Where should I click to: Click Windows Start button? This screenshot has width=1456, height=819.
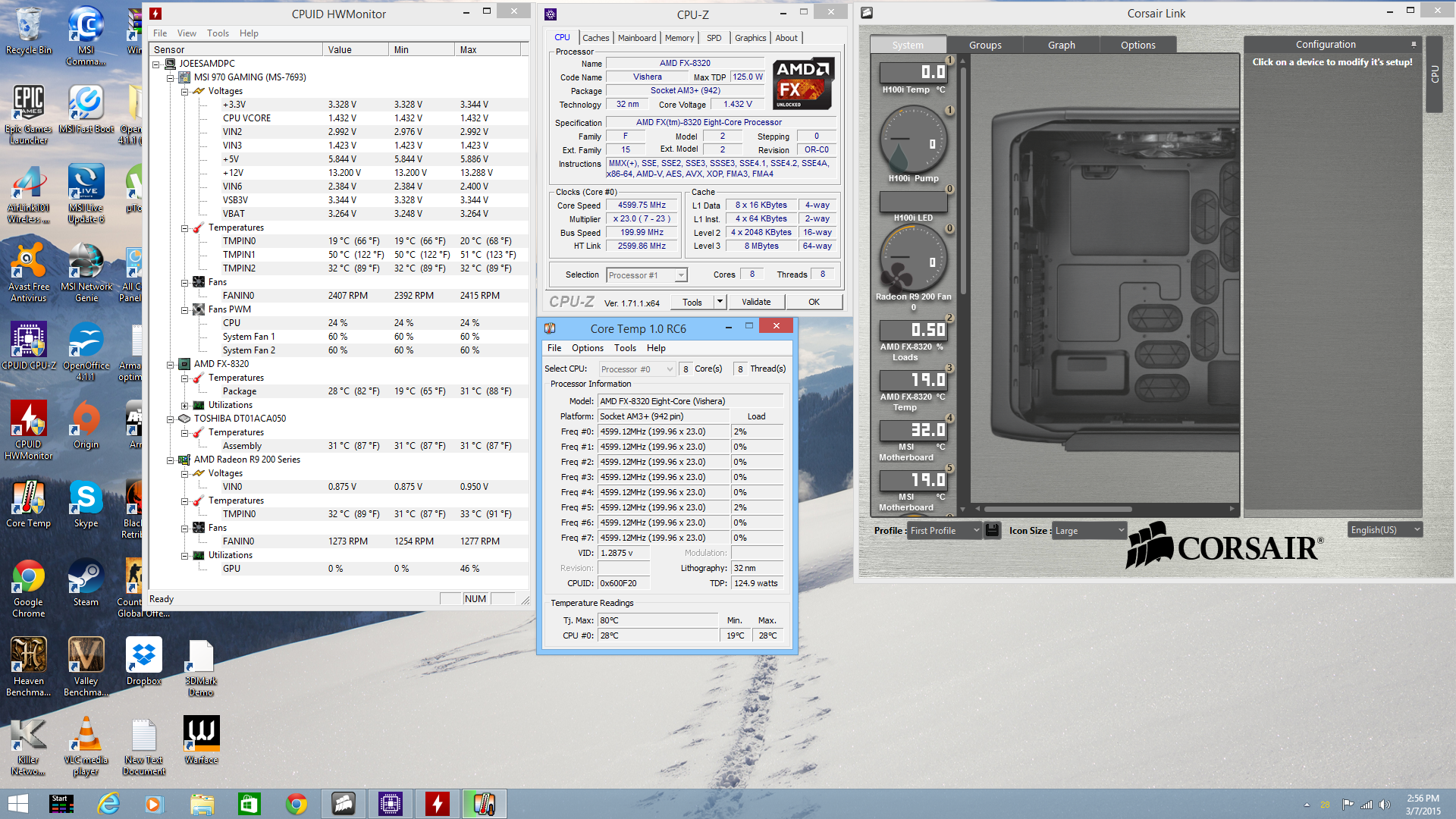[x=17, y=804]
